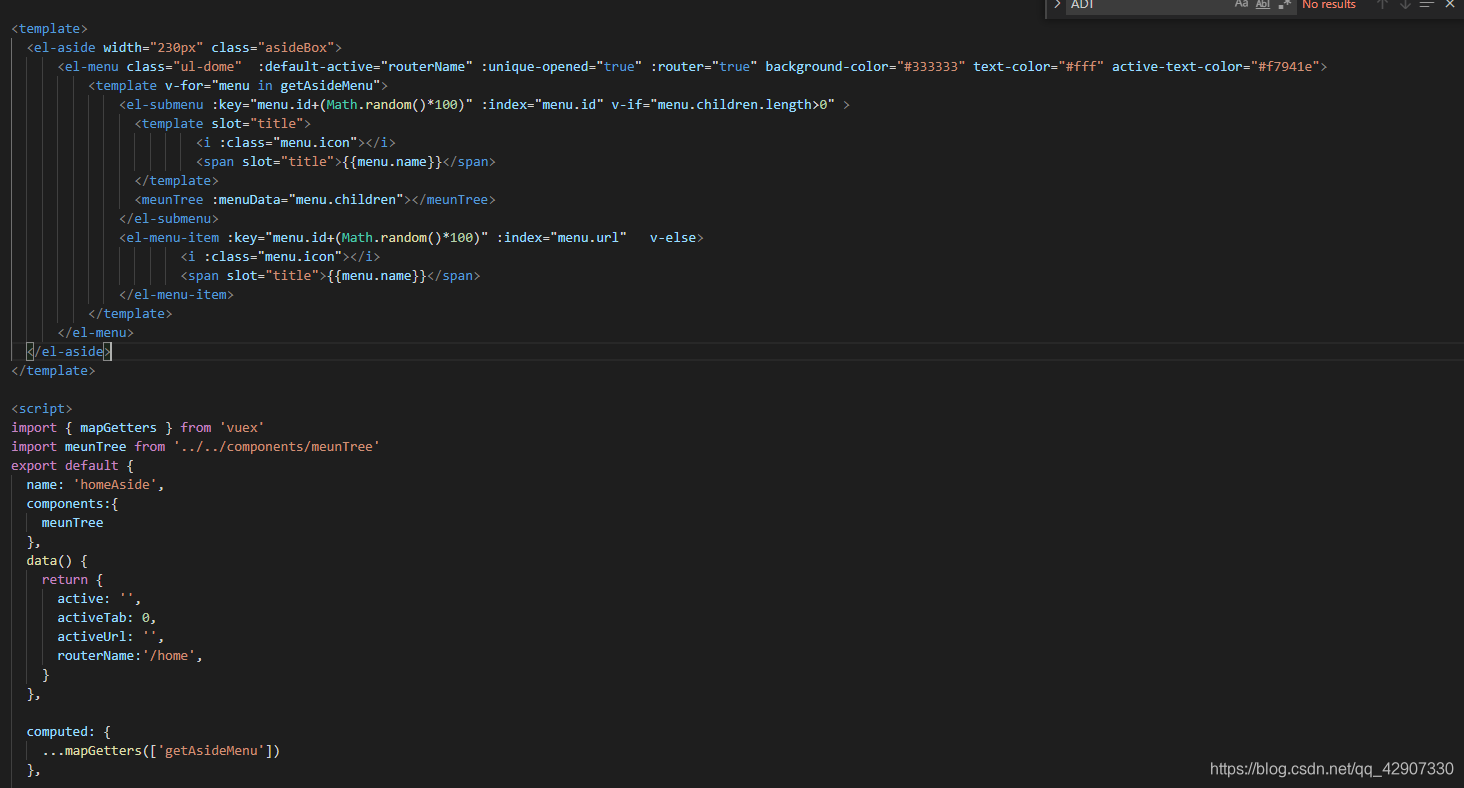Click the class="asideBox" attribute

pos(273,47)
